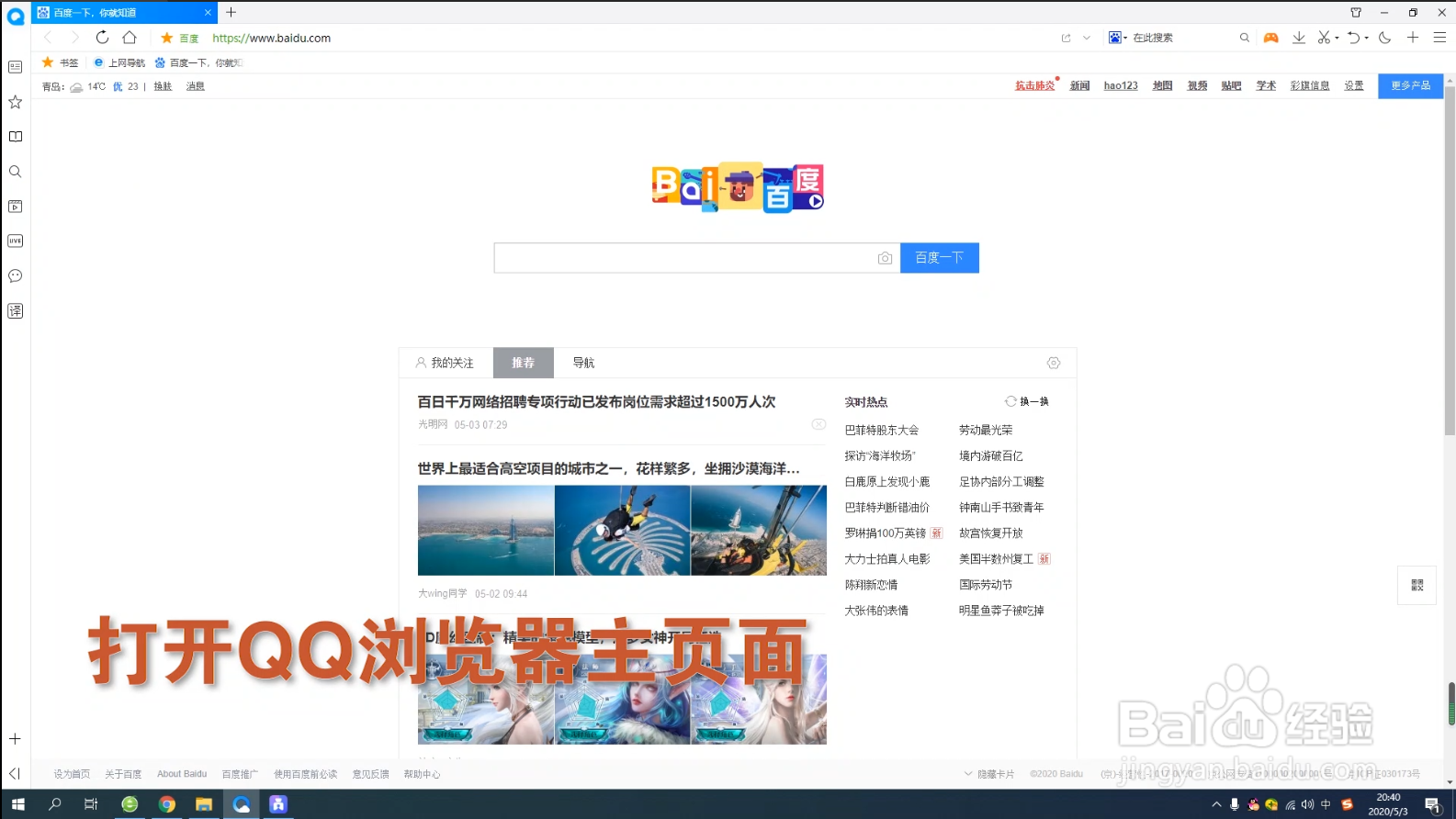Open the feed settings gear icon
This screenshot has width=1456, height=819.
[1054, 363]
